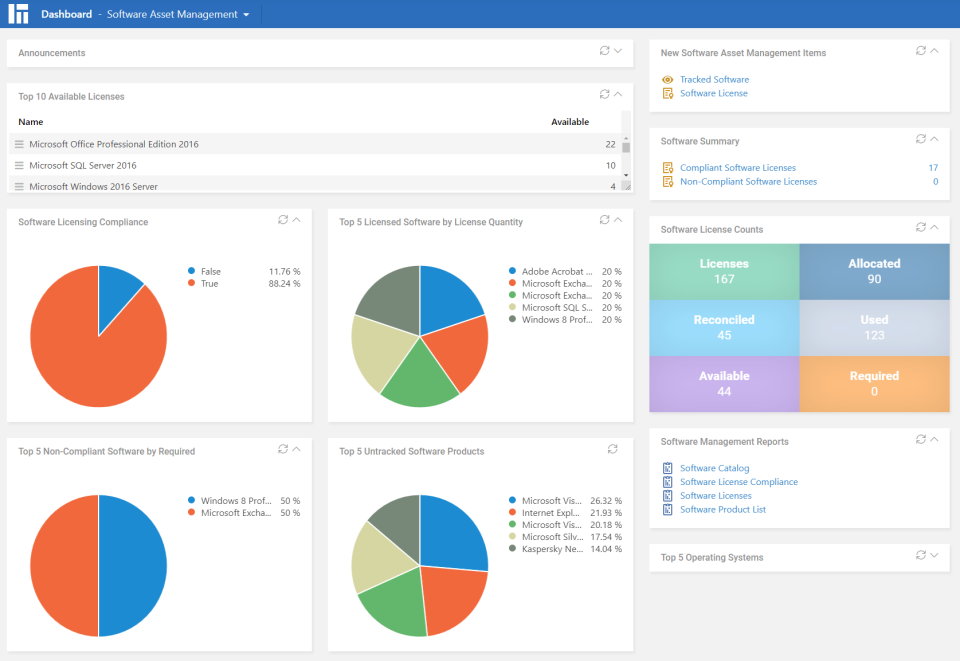Open the Software License Compliance report
960x661 pixels.
pos(740,481)
